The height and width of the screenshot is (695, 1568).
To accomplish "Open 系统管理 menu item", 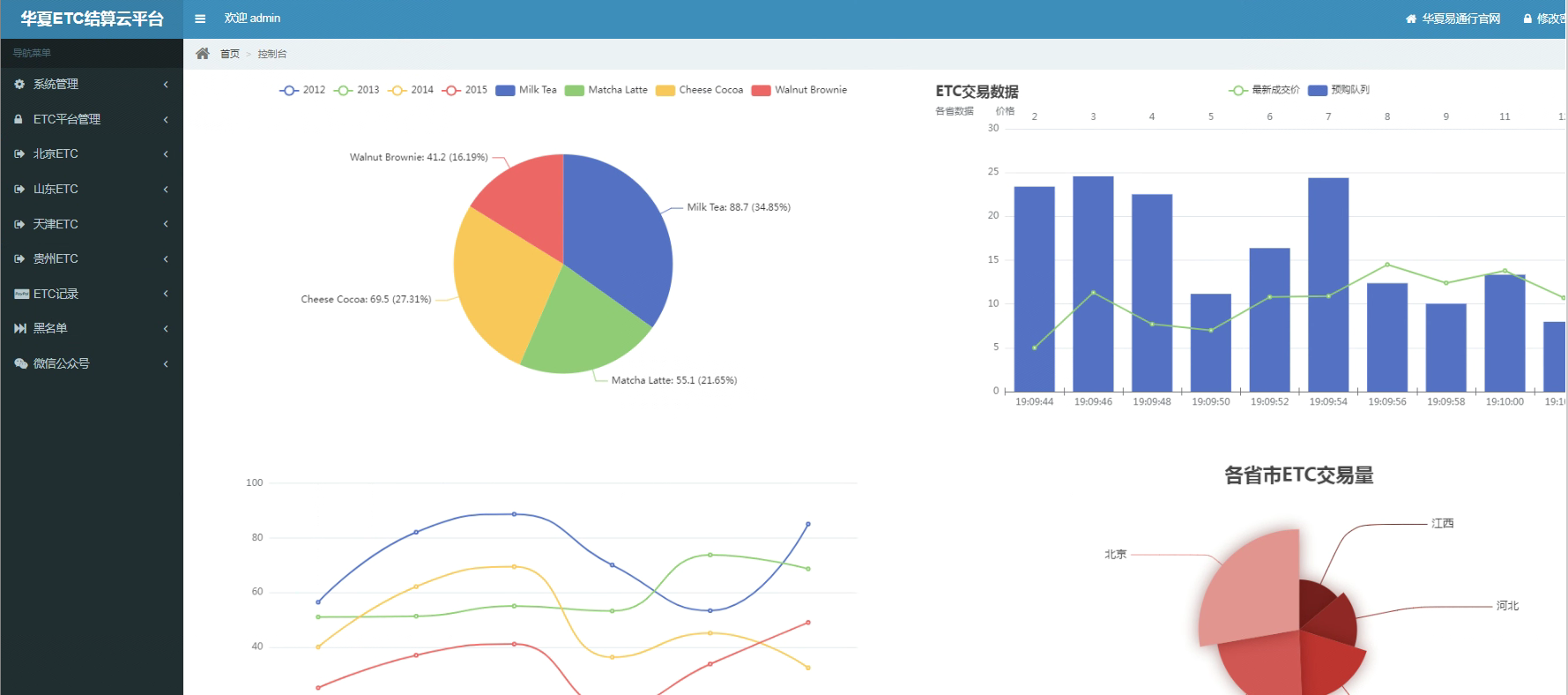I will tap(92, 84).
